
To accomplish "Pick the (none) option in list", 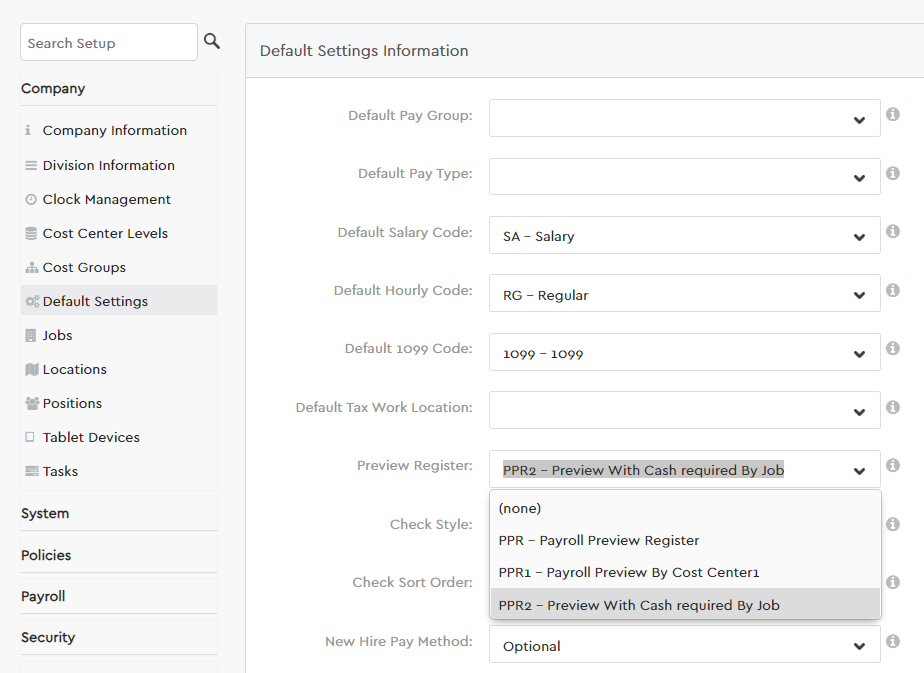I will pyautogui.click(x=519, y=508).
